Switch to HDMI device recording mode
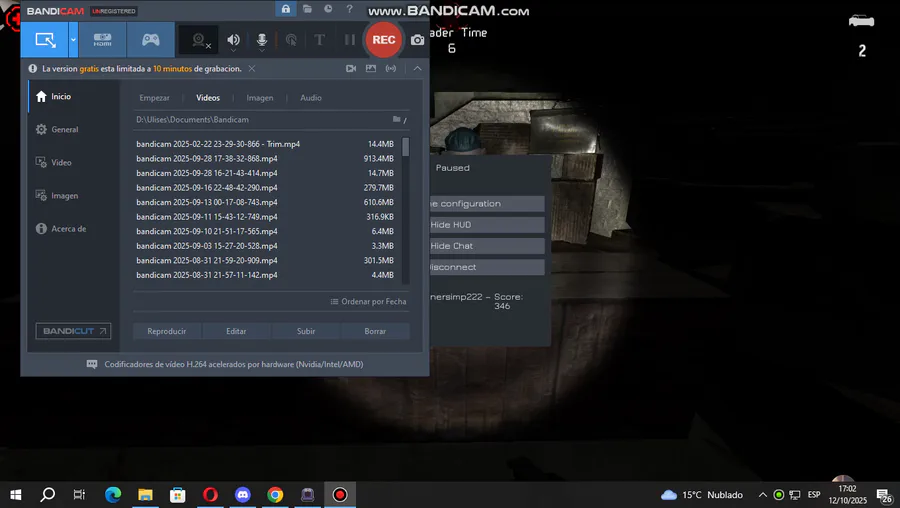900x508 pixels. [102, 40]
